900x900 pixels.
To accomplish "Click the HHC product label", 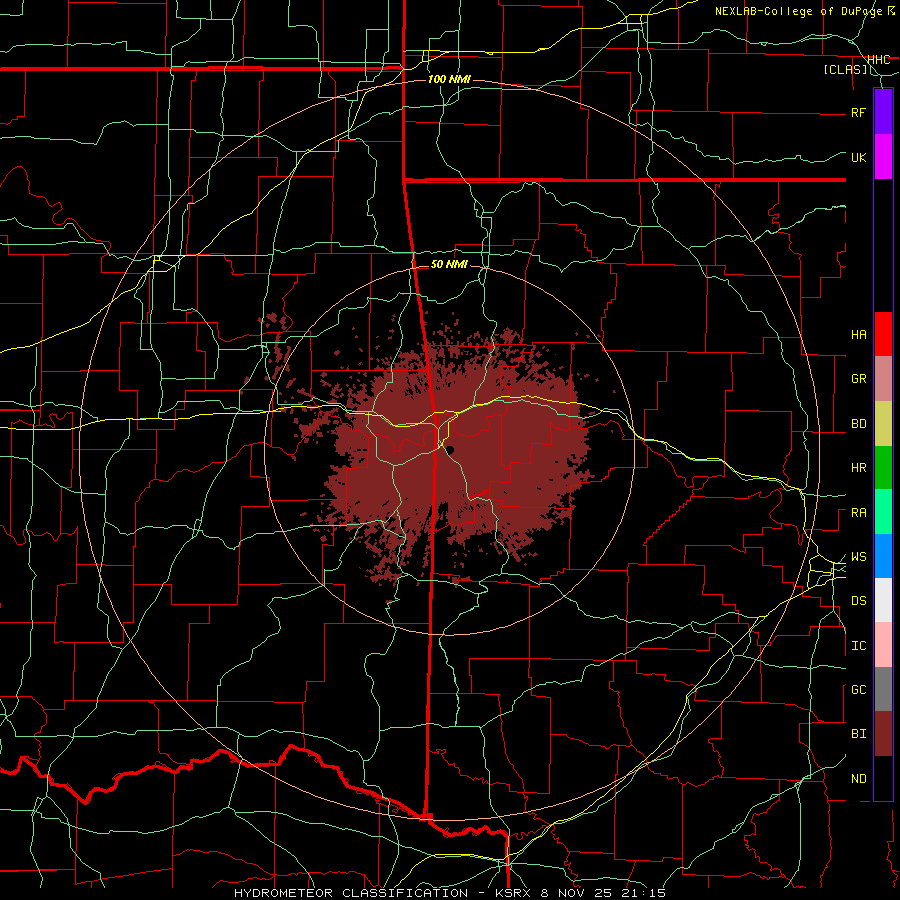I will click(879, 59).
